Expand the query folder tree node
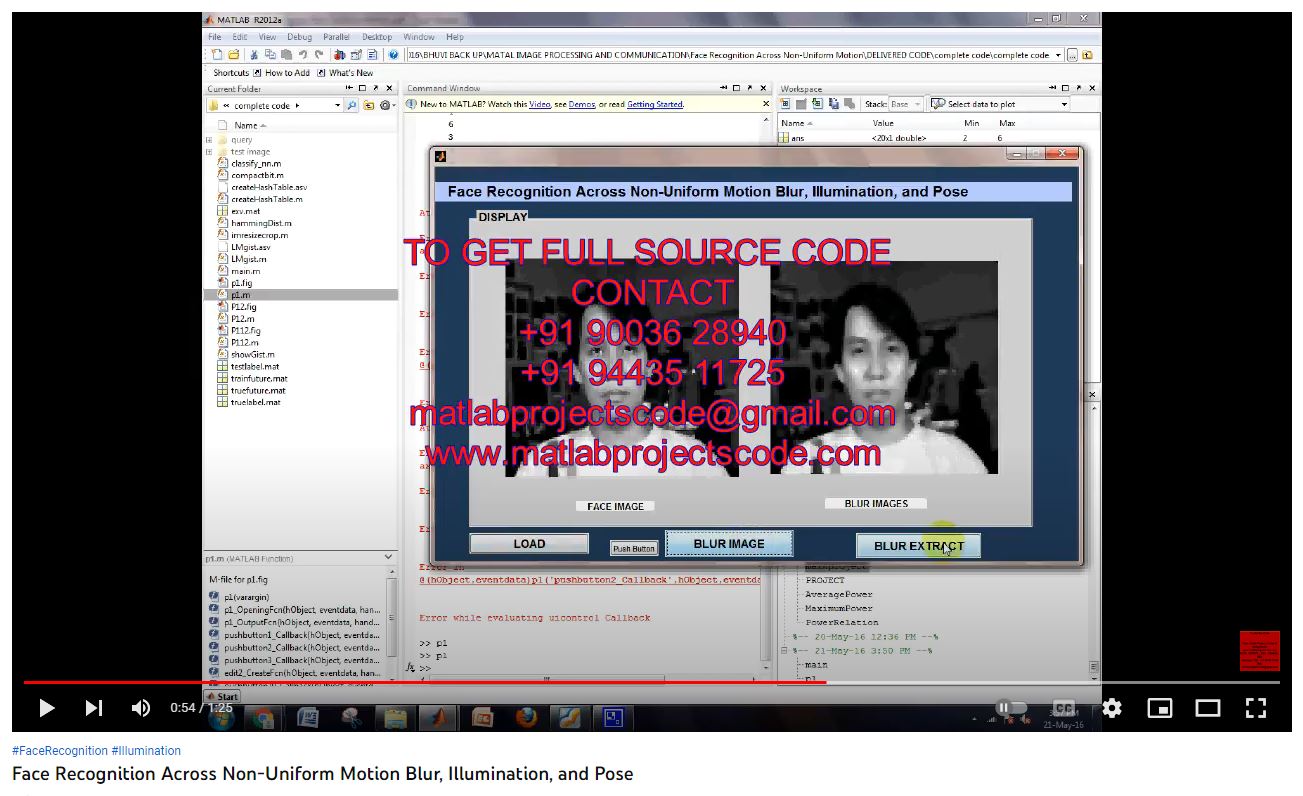This screenshot has height=796, width=1303. [209, 140]
